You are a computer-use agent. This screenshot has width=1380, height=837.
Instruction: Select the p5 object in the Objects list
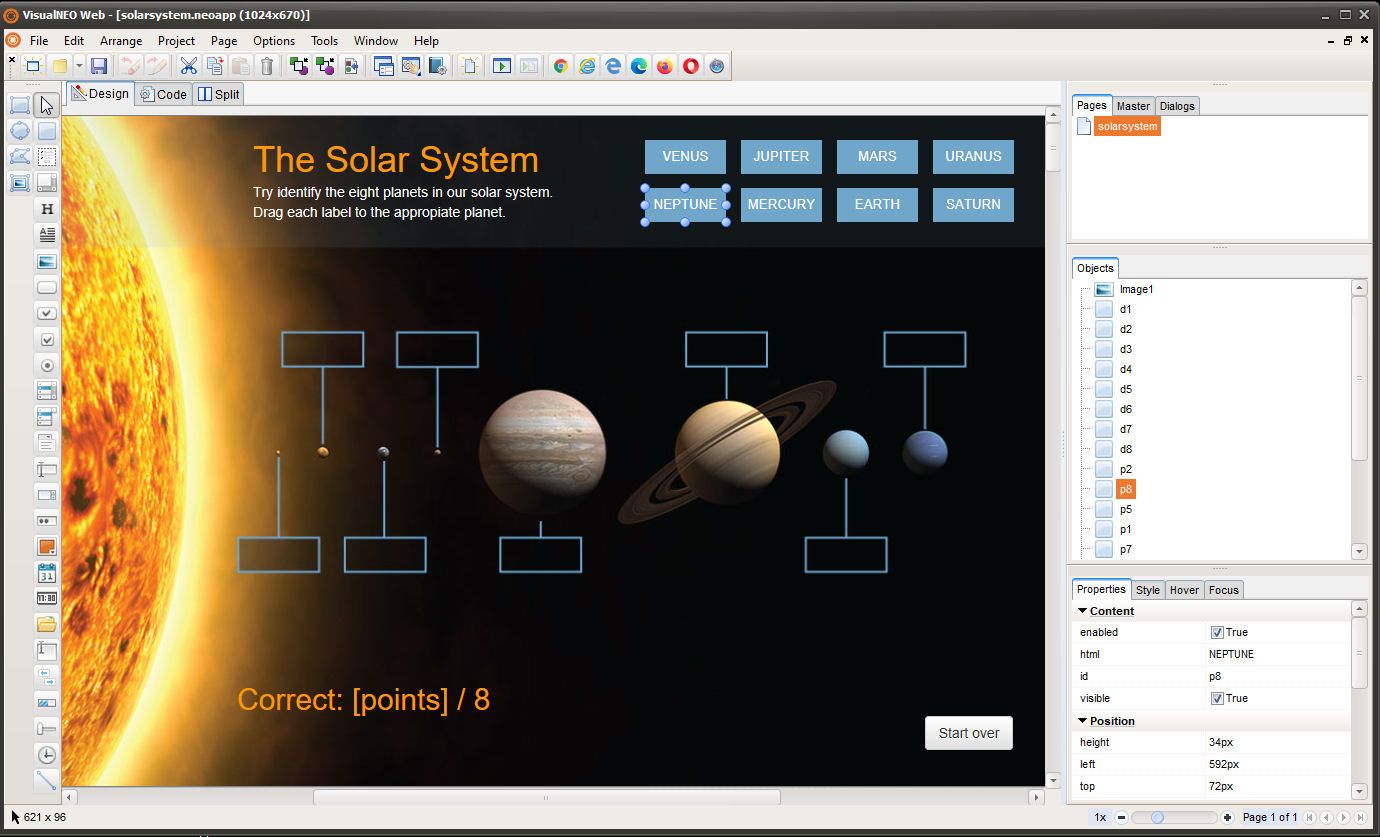pyautogui.click(x=1125, y=509)
